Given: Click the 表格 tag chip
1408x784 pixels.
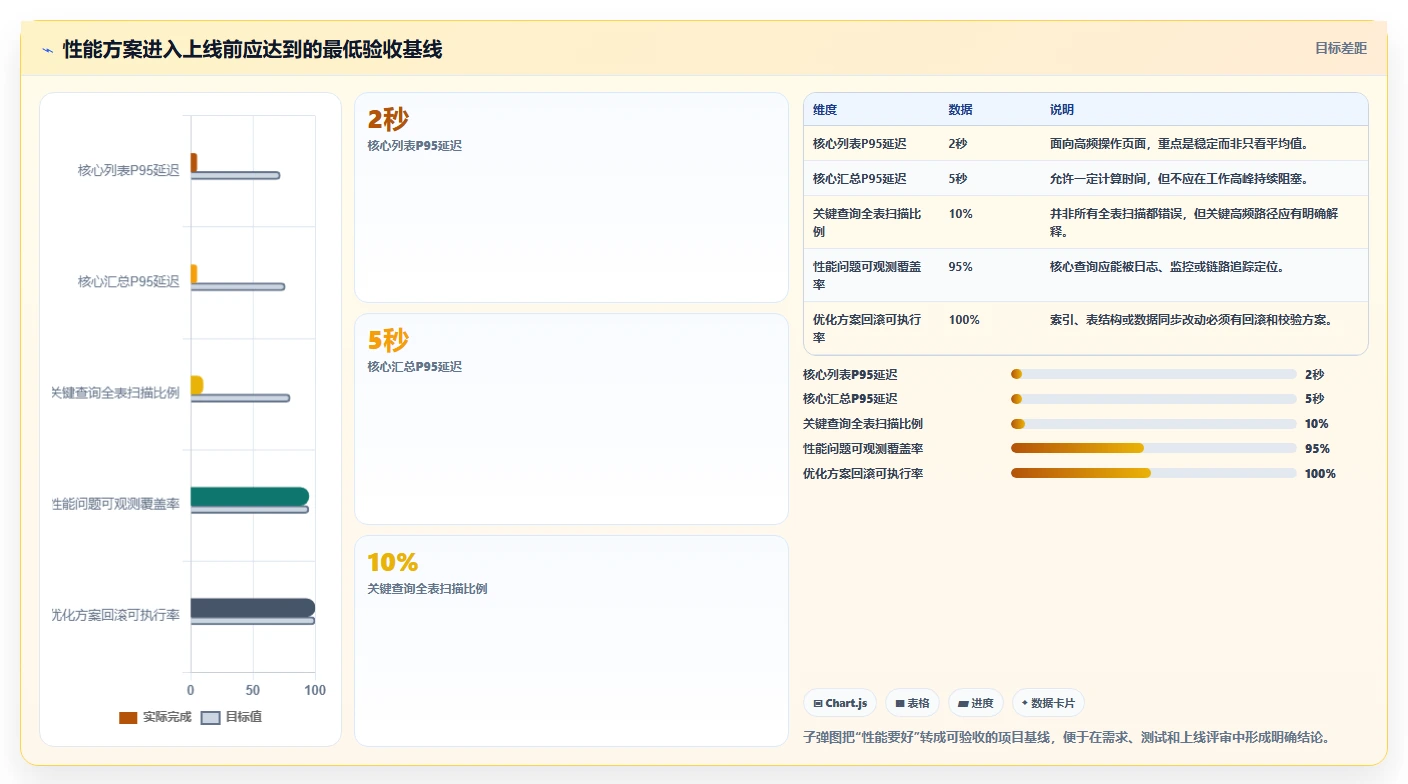Looking at the screenshot, I should pyautogui.click(x=912, y=703).
